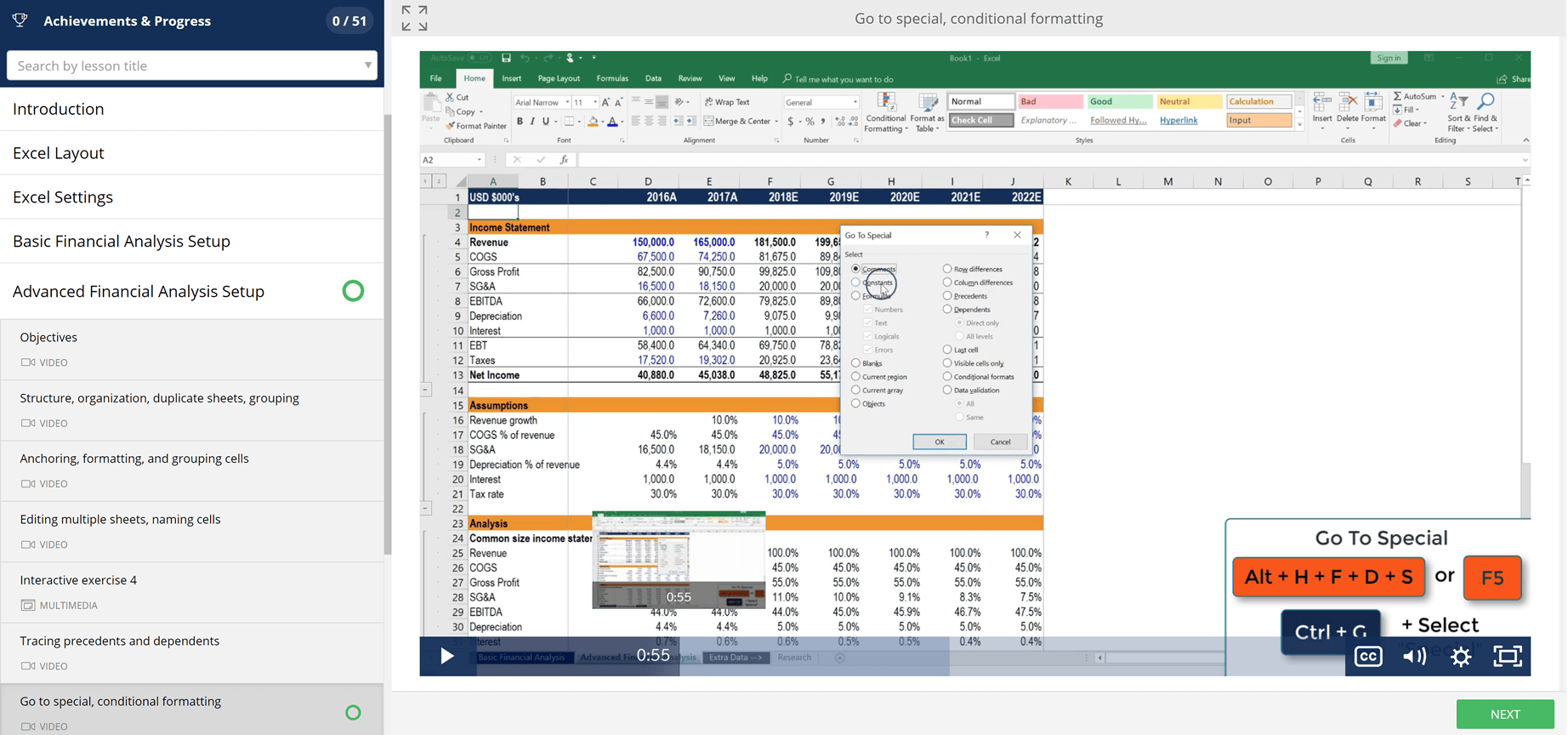Open the lesson title search dropdown arrow

tap(368, 66)
